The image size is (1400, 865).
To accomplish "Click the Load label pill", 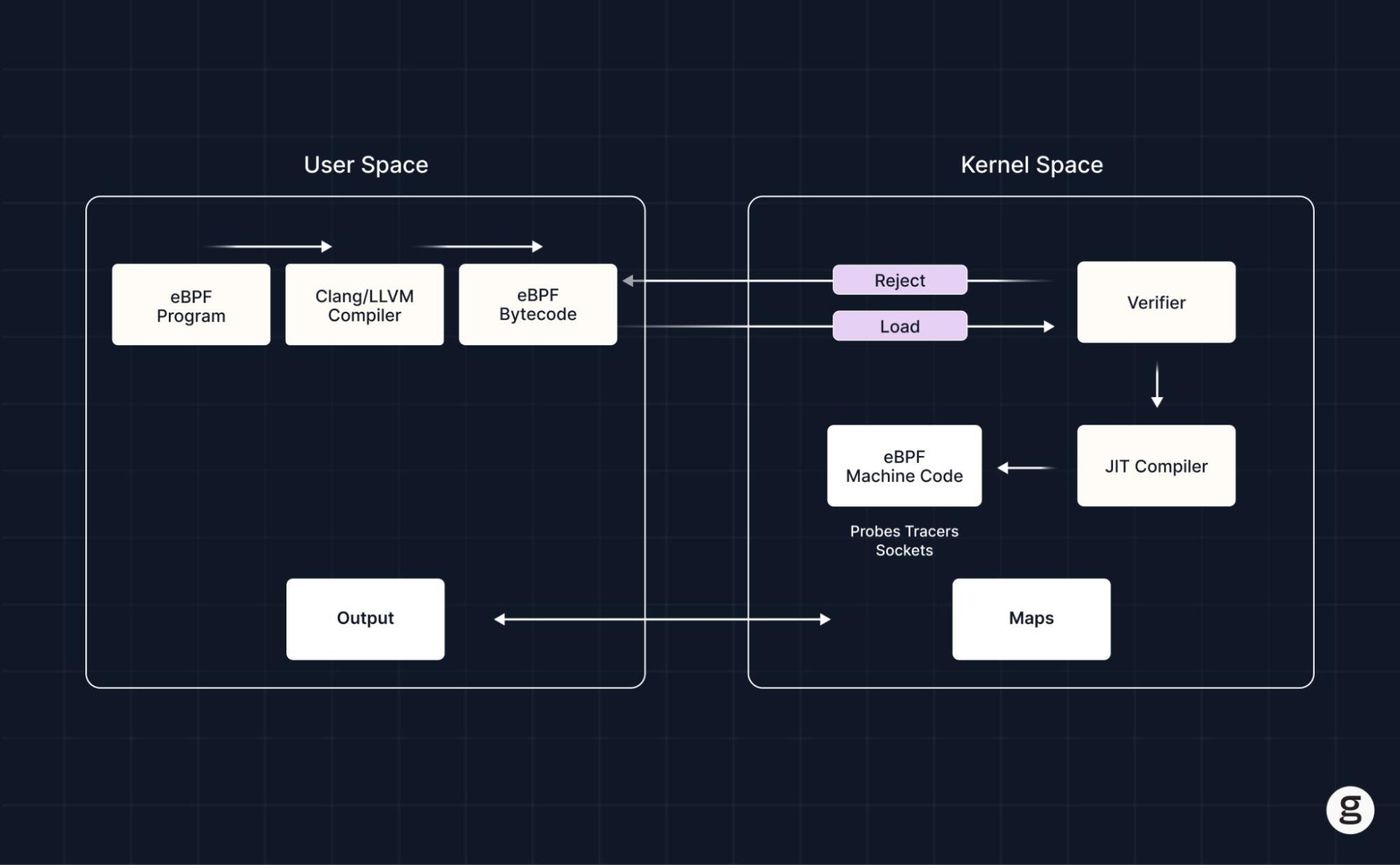I will pyautogui.click(x=900, y=326).
